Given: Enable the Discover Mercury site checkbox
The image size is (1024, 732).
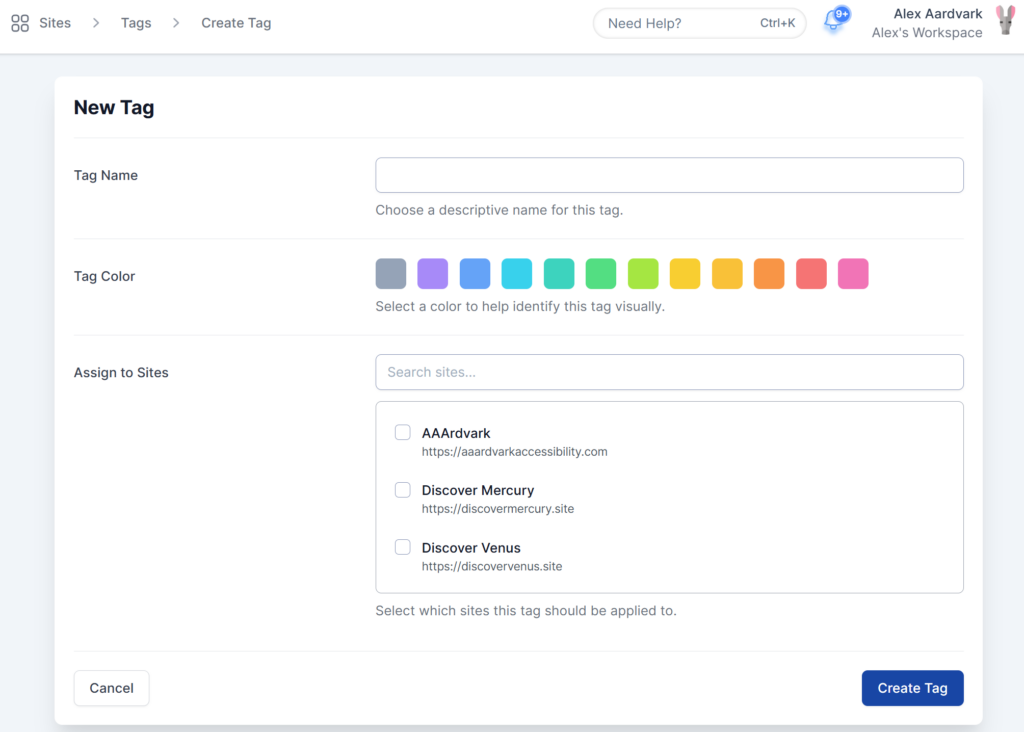Looking at the screenshot, I should (402, 490).
